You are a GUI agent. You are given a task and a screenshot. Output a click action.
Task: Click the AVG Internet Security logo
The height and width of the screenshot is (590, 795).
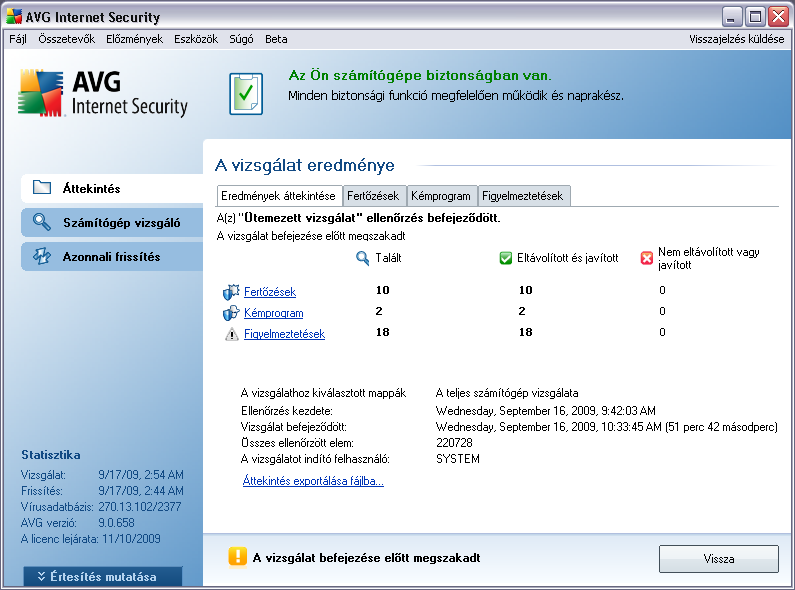[x=103, y=93]
